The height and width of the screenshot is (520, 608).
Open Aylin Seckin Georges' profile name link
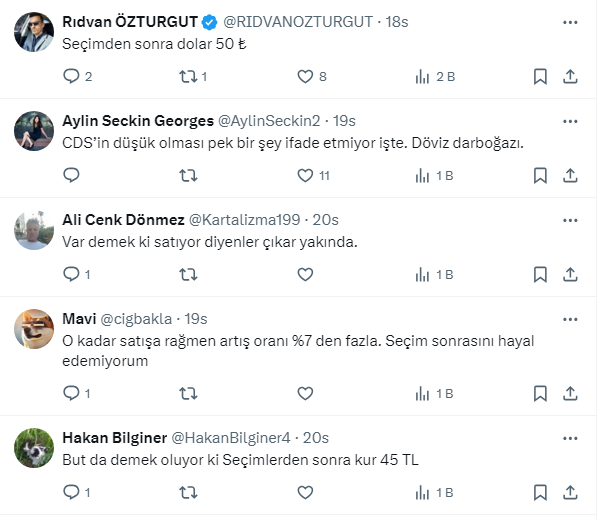[x=137, y=120]
